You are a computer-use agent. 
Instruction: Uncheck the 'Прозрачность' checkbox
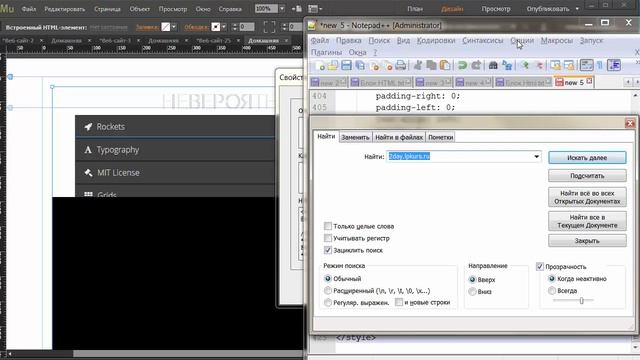540,267
